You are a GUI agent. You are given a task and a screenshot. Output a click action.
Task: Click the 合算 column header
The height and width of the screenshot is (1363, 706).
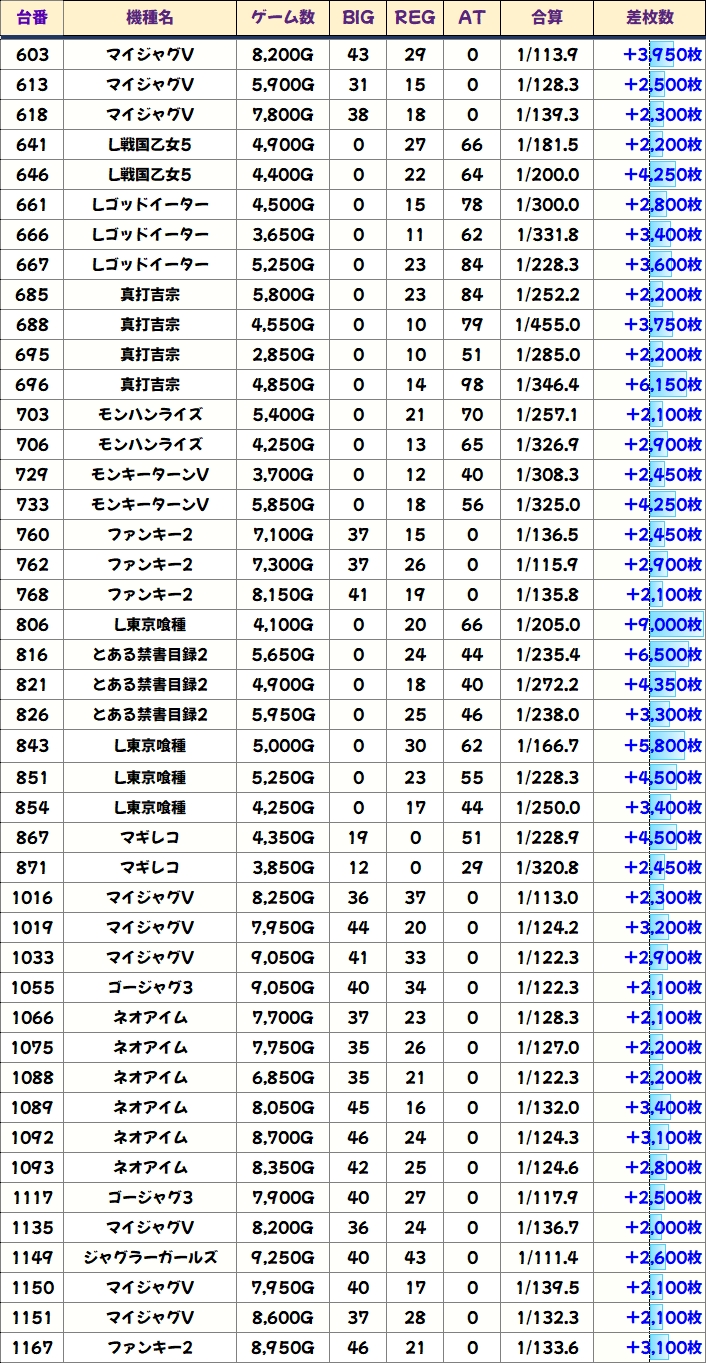tap(547, 18)
